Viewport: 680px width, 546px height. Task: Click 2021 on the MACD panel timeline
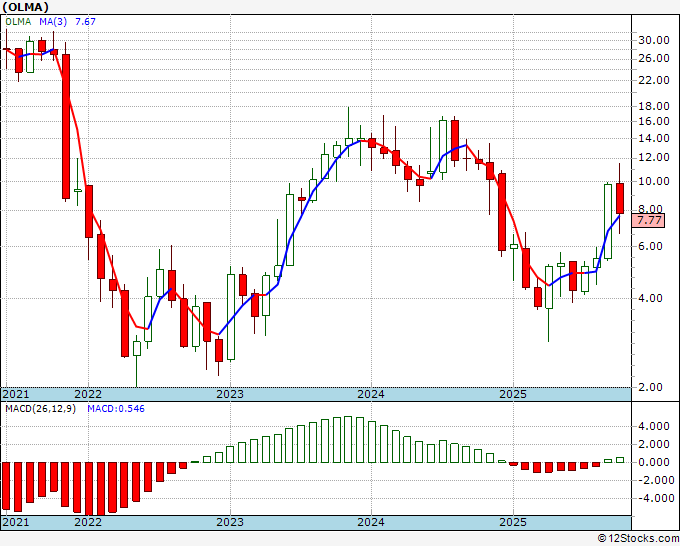point(16,522)
